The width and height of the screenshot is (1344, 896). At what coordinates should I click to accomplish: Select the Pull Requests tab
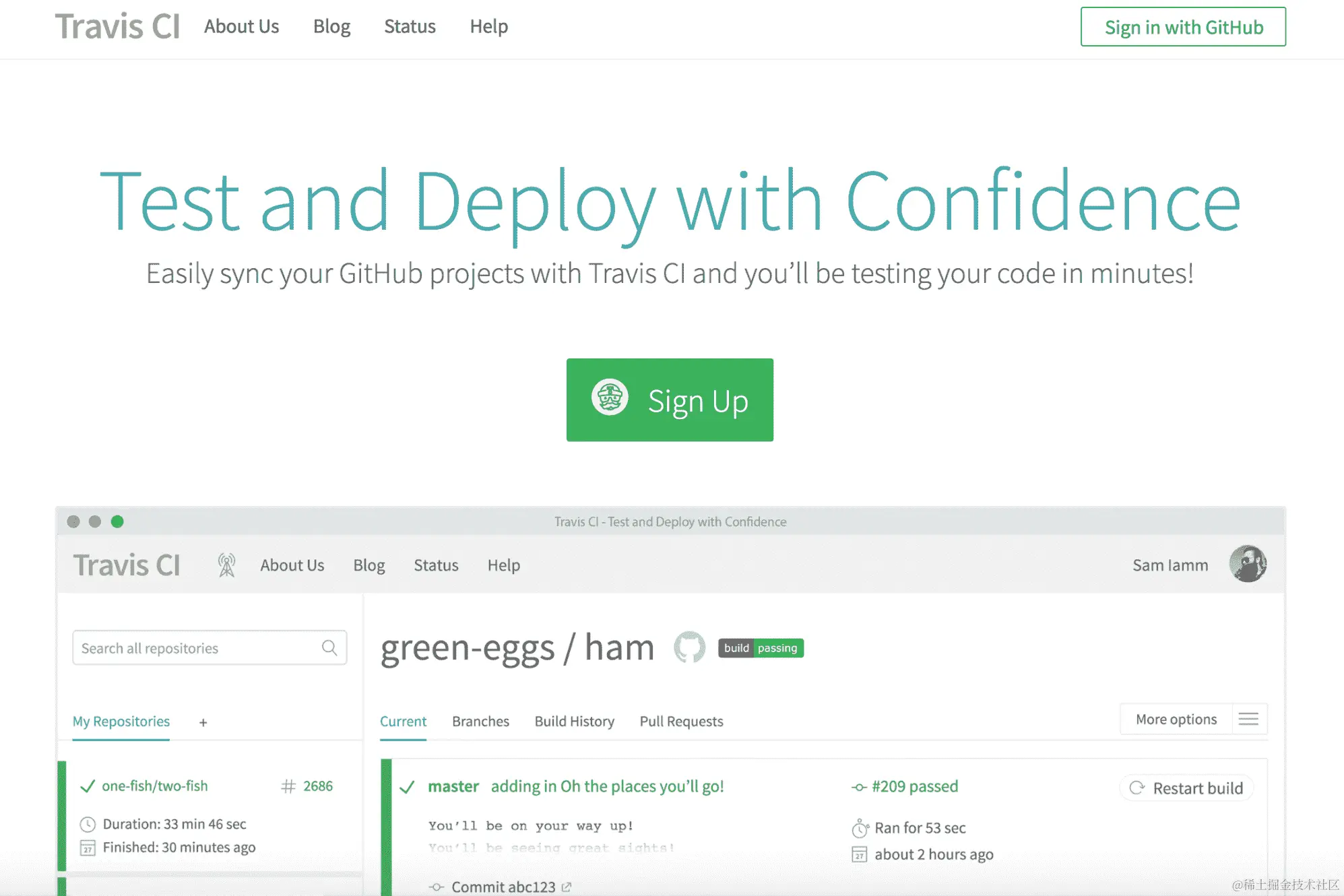click(681, 722)
